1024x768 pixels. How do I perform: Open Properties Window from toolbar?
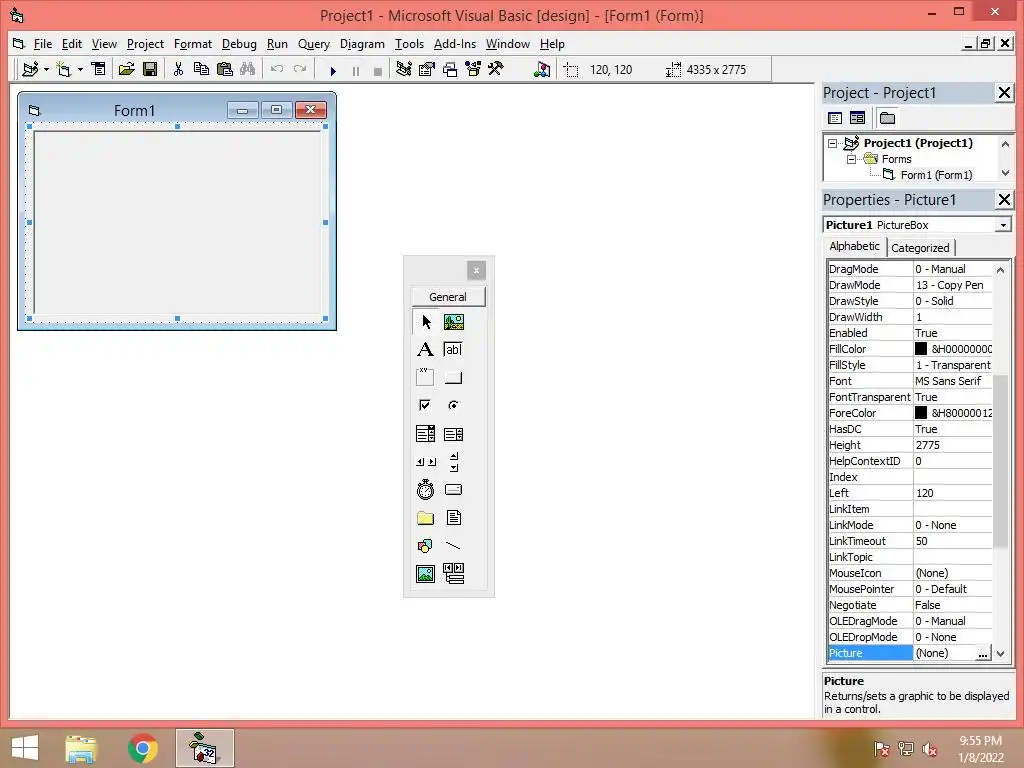tap(426, 69)
